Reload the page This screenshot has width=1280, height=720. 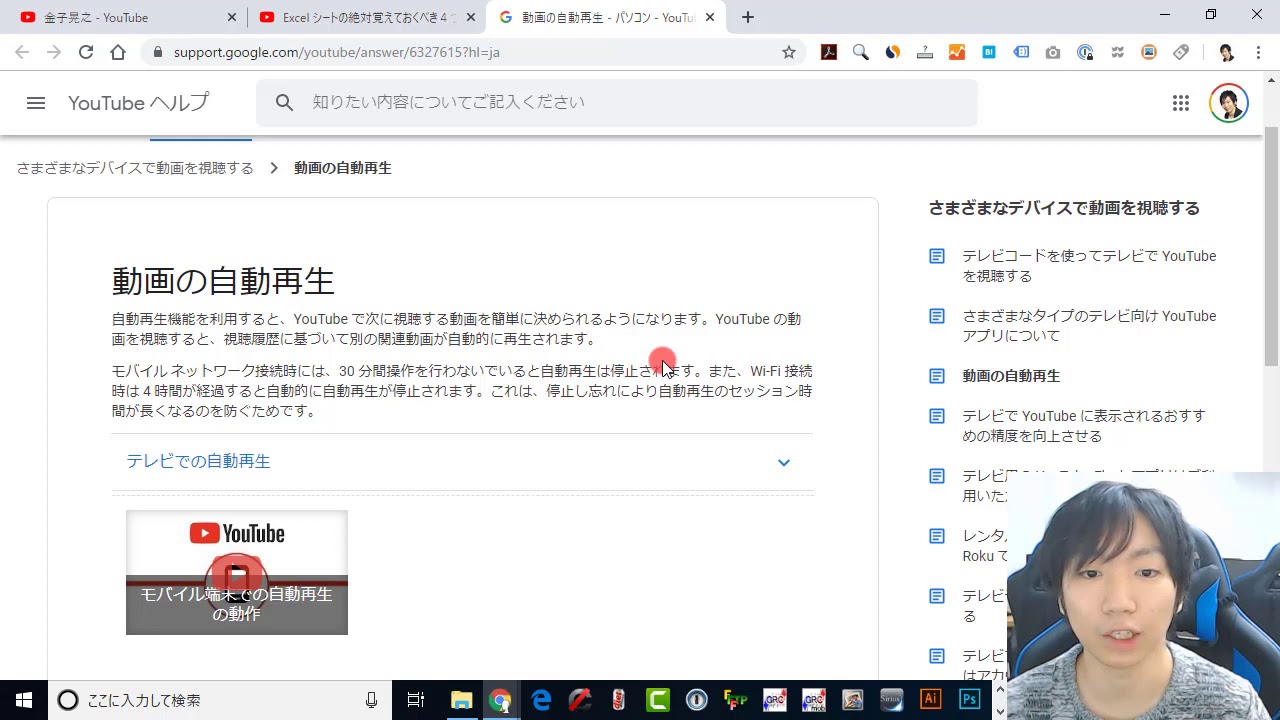click(x=86, y=52)
